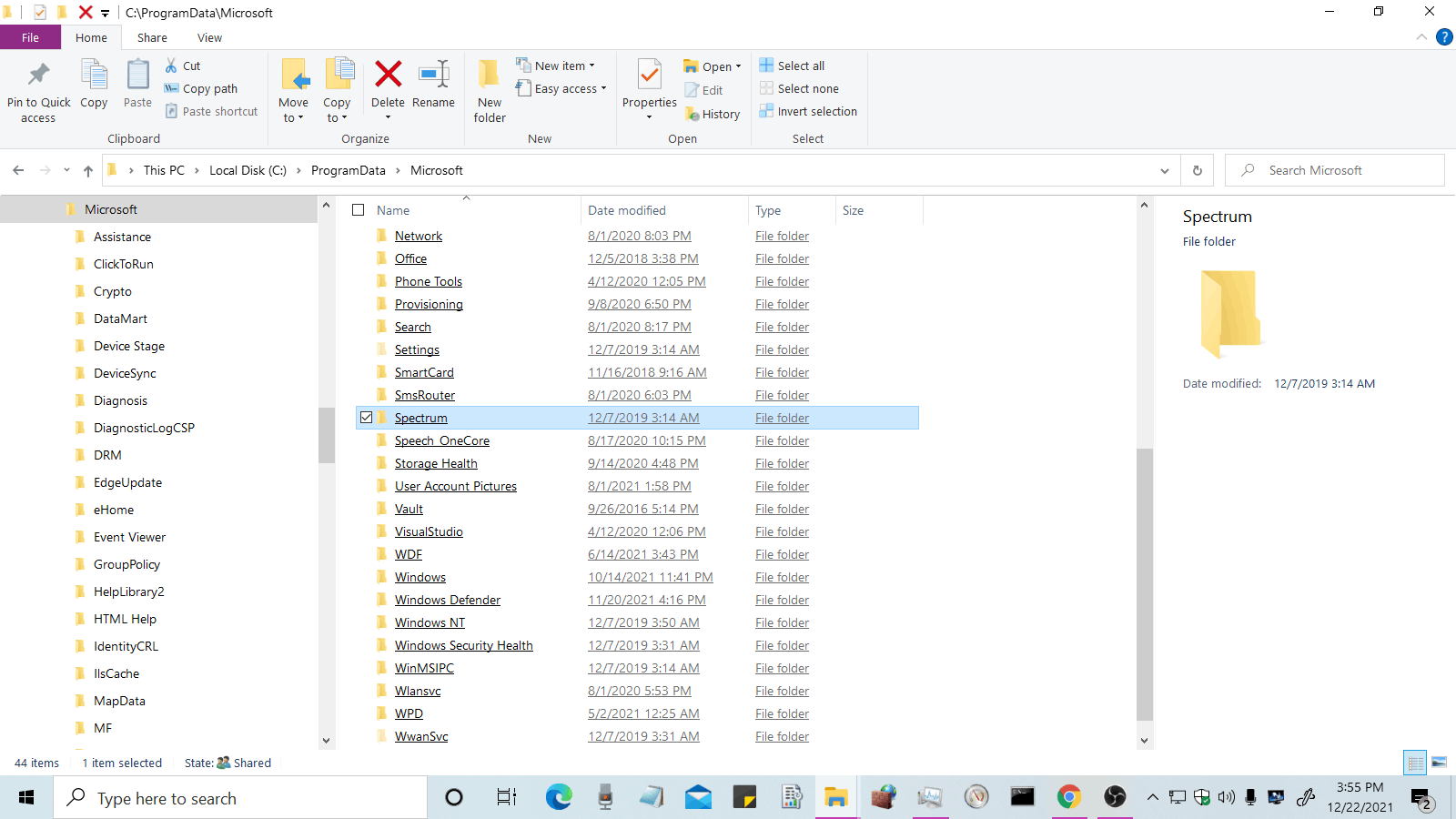1456x819 pixels.
Task: Click Paste shortcut in ribbon
Action: 212,111
